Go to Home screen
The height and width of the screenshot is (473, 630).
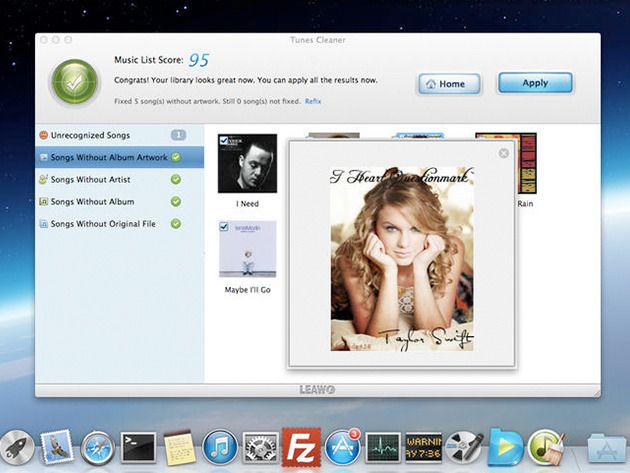(x=449, y=84)
